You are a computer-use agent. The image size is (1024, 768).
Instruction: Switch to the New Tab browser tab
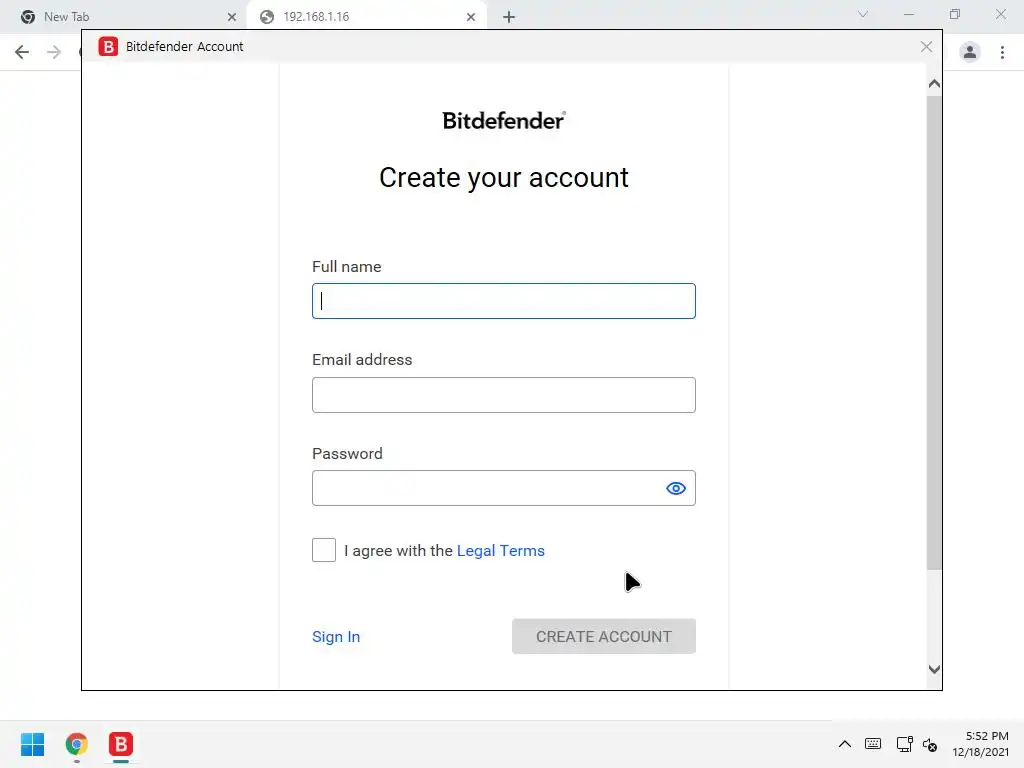click(124, 17)
